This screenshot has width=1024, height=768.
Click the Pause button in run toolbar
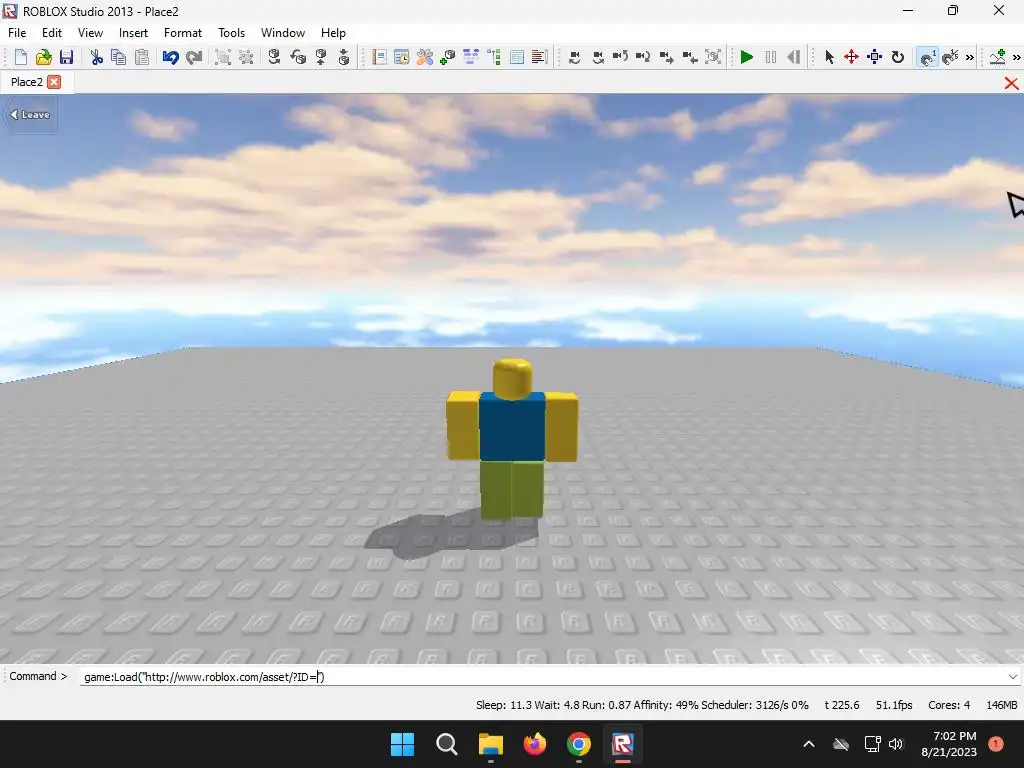pos(771,57)
